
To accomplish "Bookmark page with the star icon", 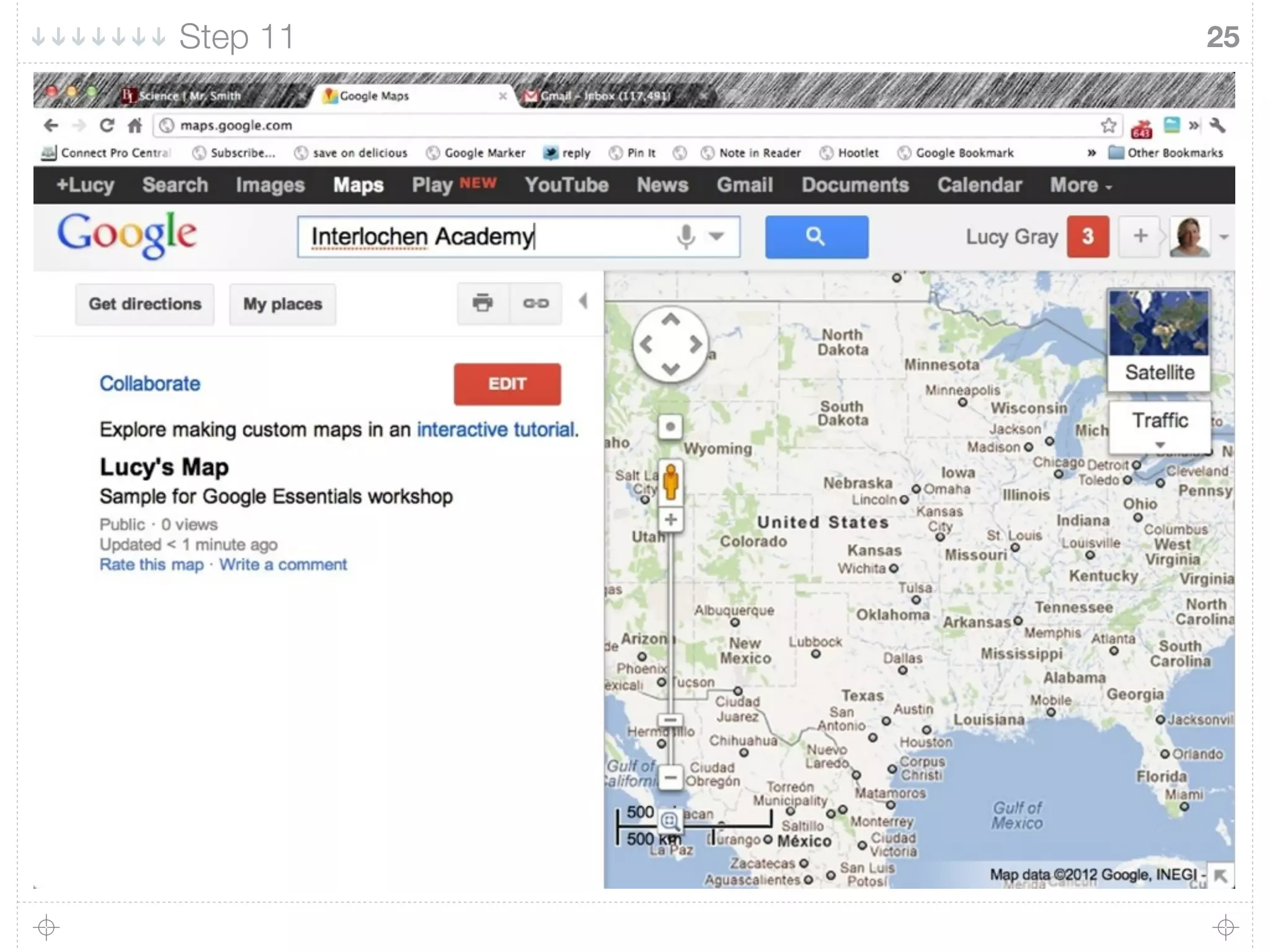I will [1109, 126].
